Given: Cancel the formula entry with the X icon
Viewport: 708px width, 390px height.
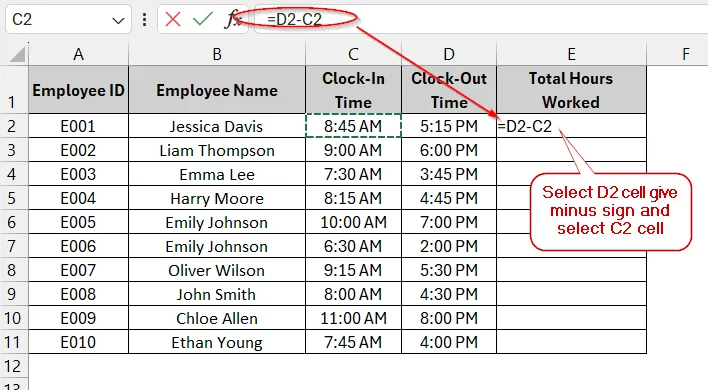Looking at the screenshot, I should click(172, 19).
